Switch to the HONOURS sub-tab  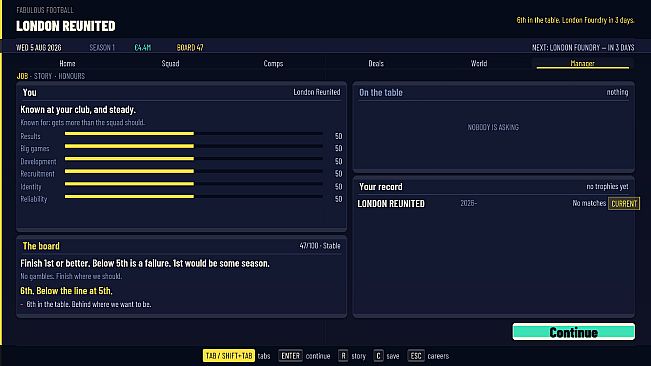(x=71, y=76)
